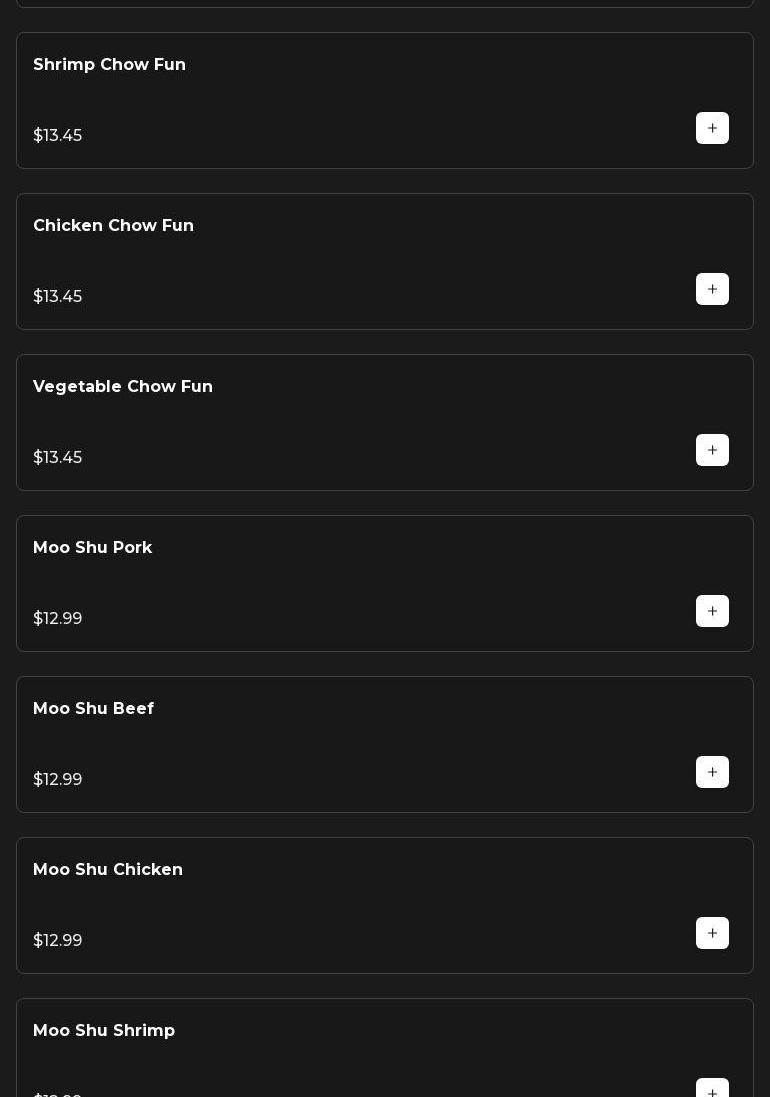
Task: Click plus icon on Moo Shu Shrimp card
Action: click(x=712, y=1090)
